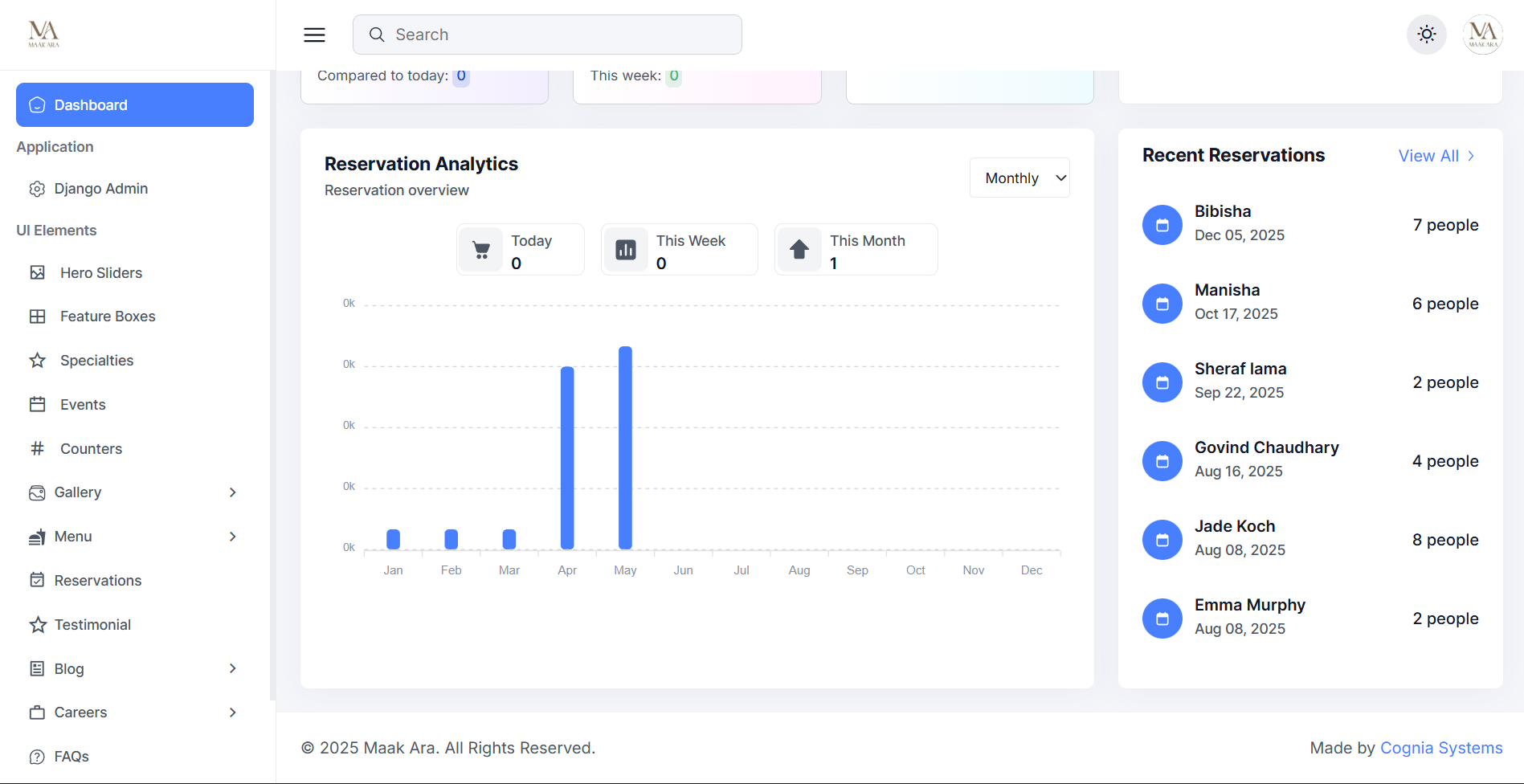The width and height of the screenshot is (1524, 784).
Task: Select the Dashboard icon in the sidebar
Action: (x=37, y=104)
